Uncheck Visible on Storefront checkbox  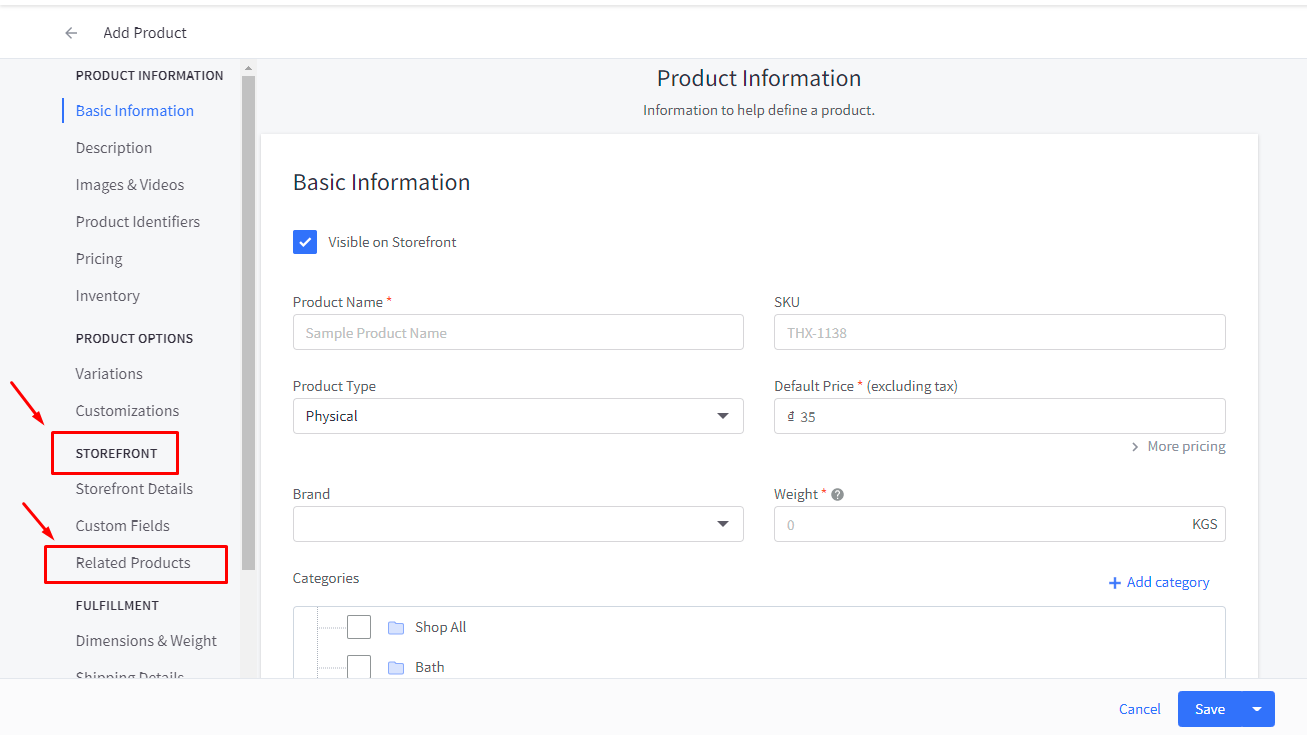[x=305, y=242]
